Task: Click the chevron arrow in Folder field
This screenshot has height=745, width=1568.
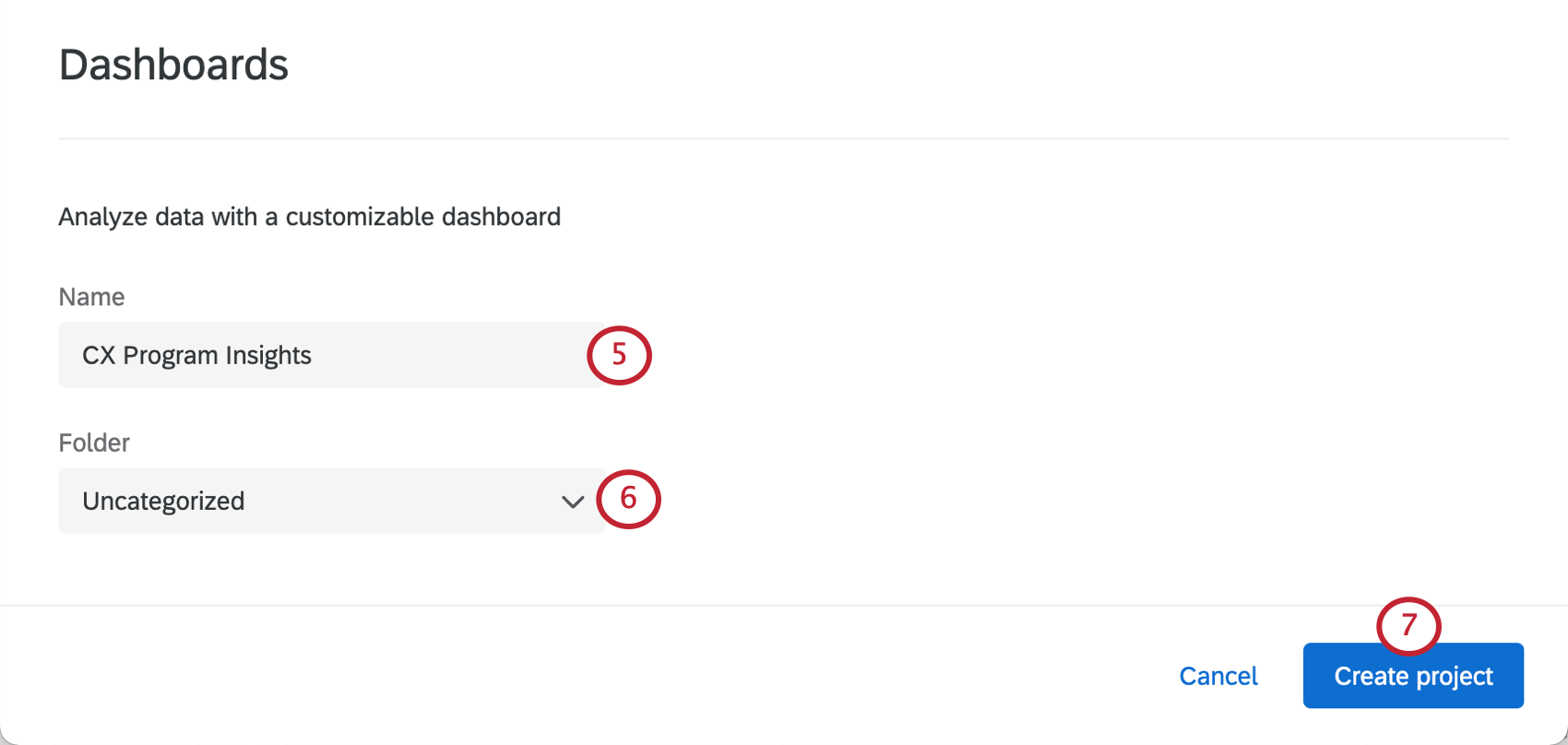Action: 573,502
